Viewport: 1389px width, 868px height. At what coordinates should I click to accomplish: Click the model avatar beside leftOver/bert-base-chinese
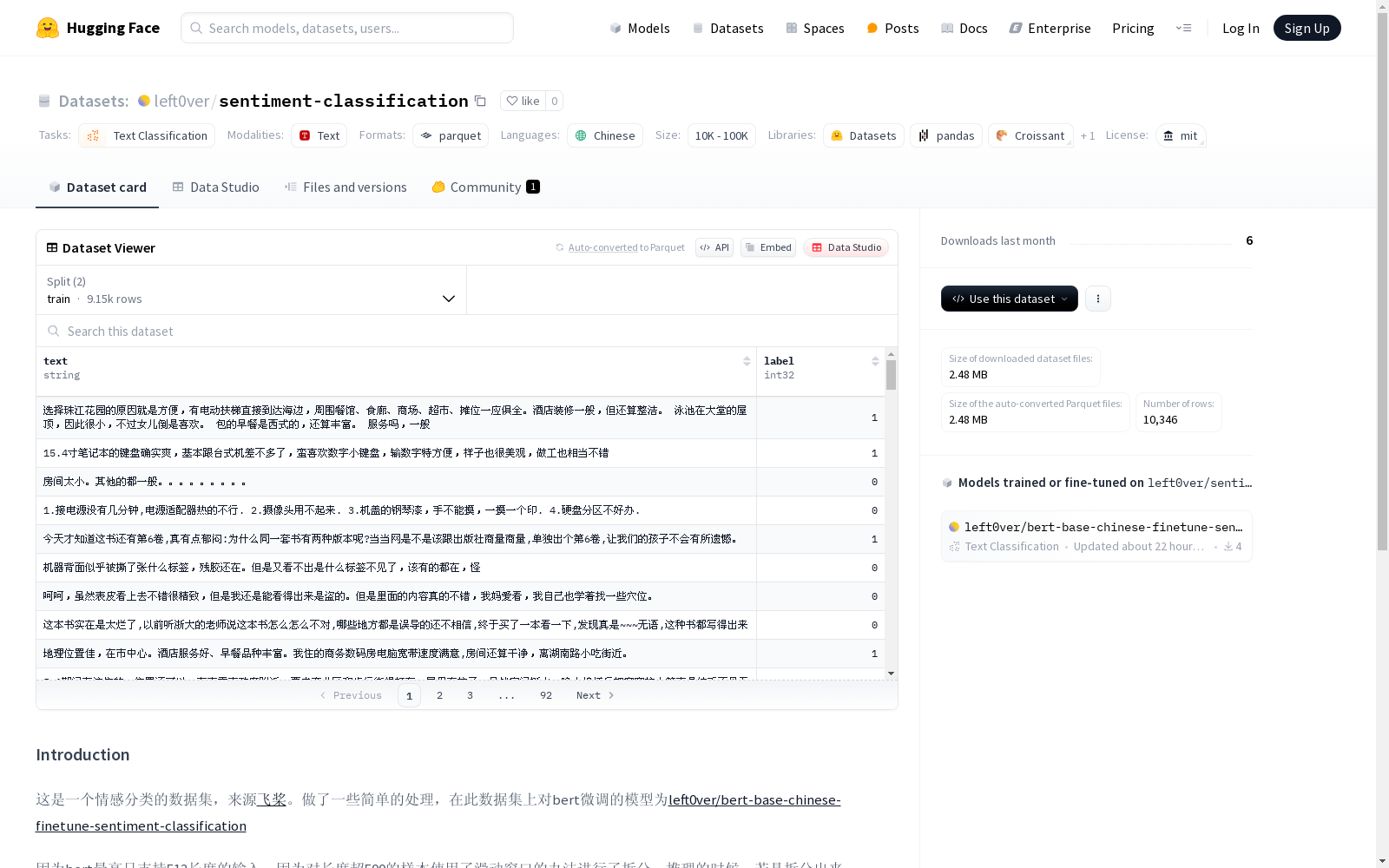point(954,527)
